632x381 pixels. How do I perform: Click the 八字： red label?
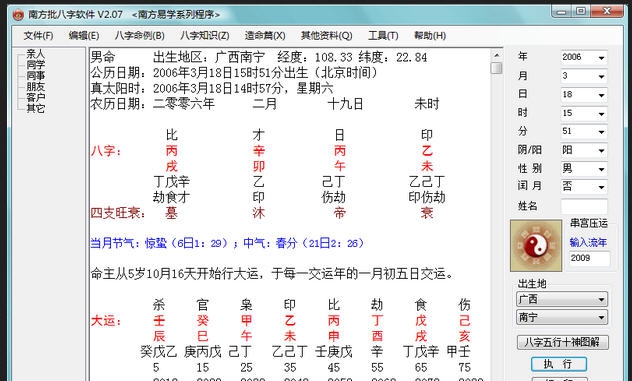[106, 151]
